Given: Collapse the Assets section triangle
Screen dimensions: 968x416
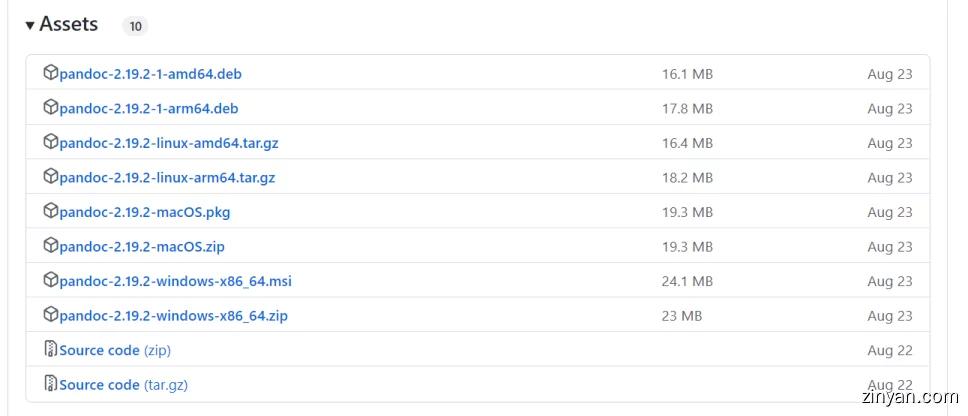Looking at the screenshot, I should click(x=30, y=25).
